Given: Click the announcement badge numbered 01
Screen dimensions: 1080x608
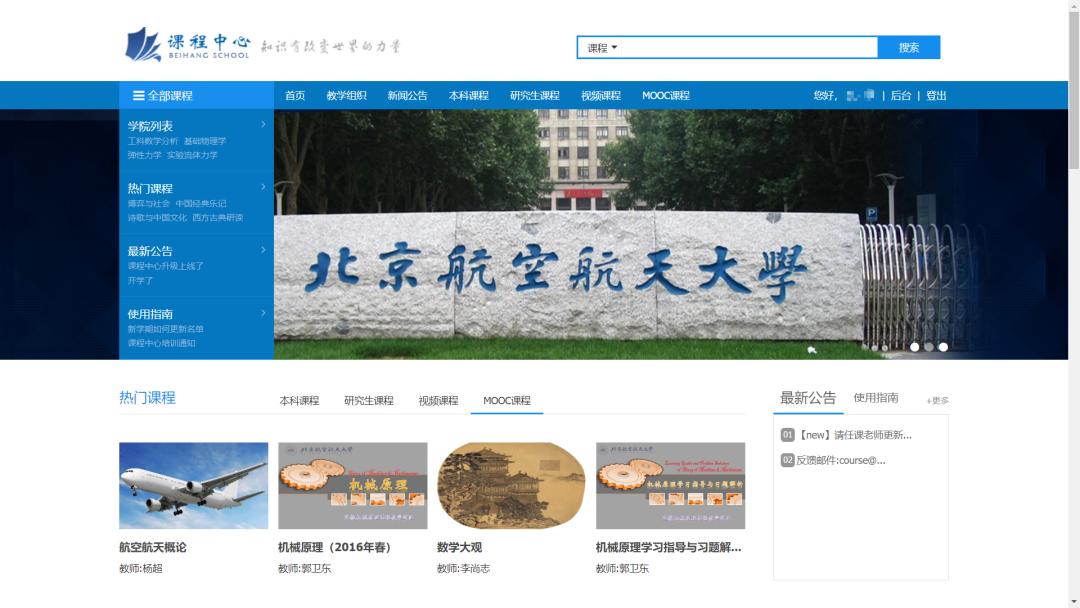Looking at the screenshot, I should 786,434.
